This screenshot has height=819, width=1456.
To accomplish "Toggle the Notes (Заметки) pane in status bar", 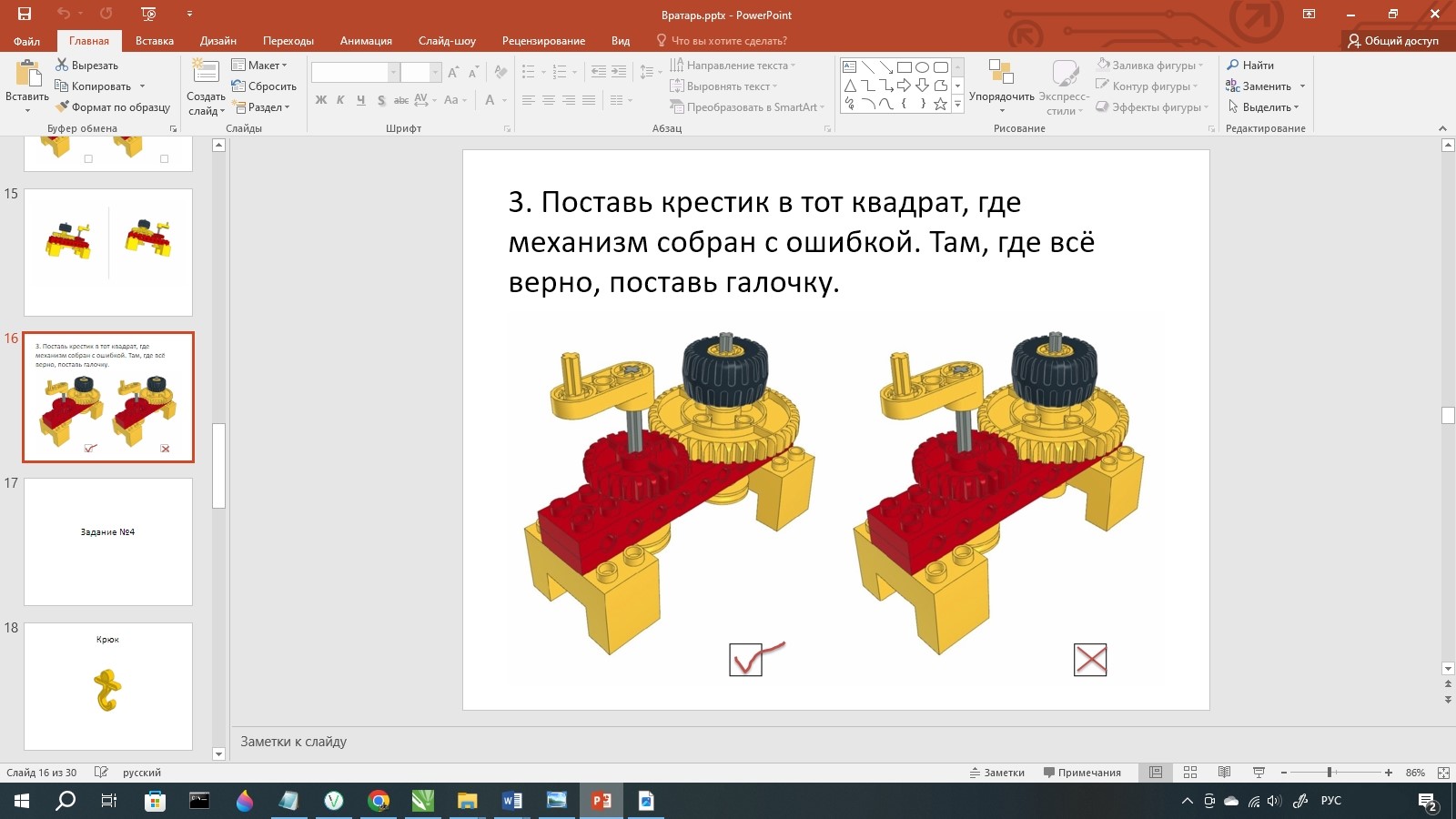I will [x=996, y=773].
